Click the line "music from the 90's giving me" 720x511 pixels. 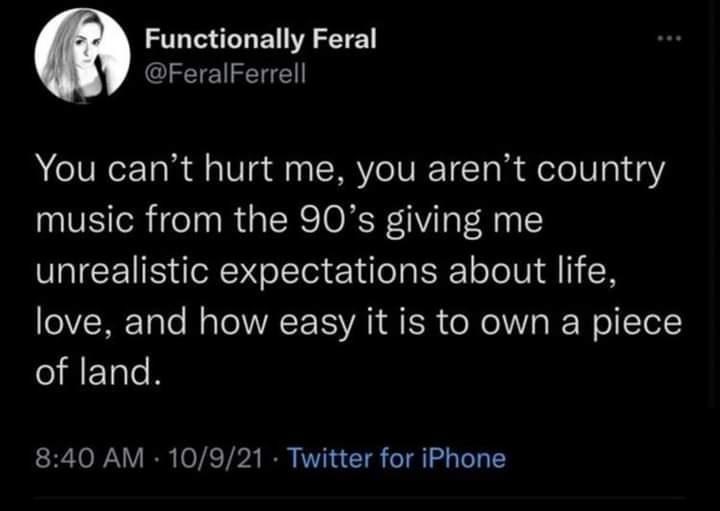(288, 220)
